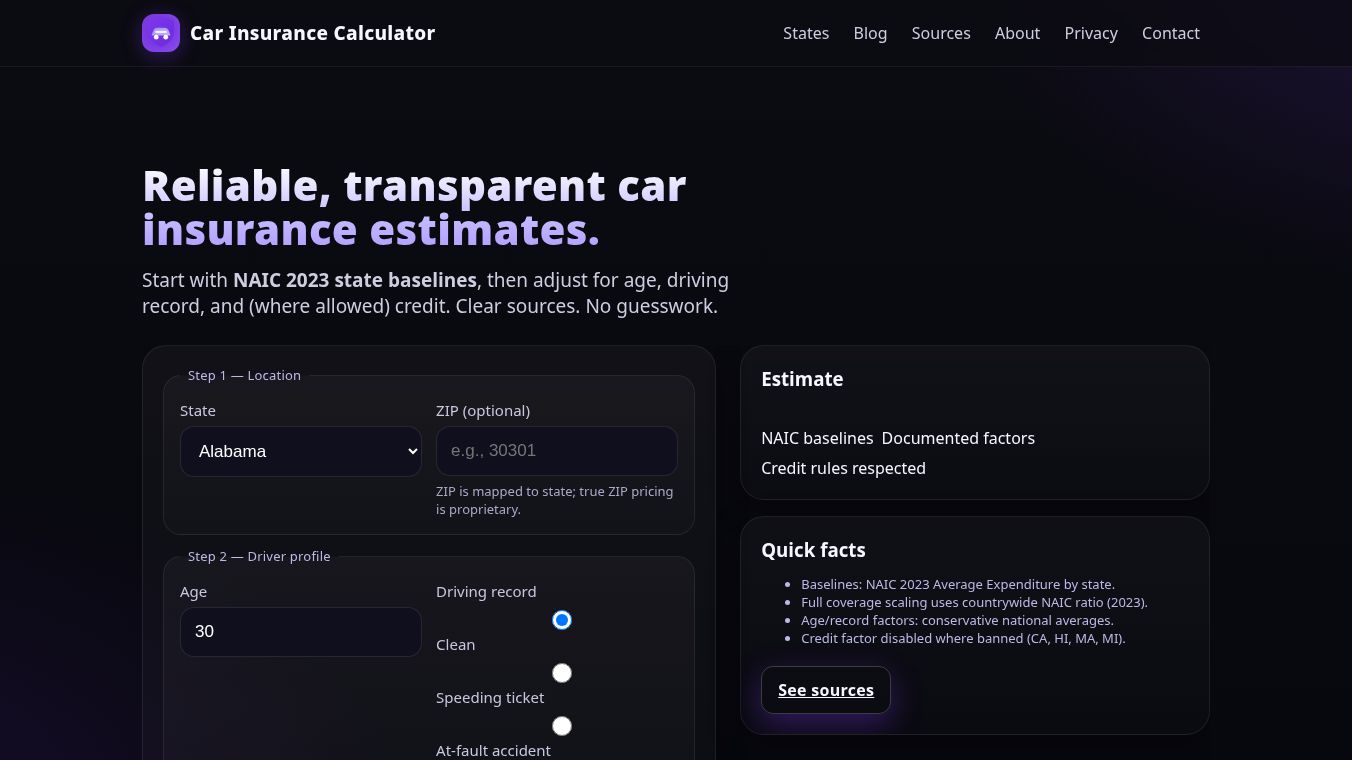Click the 'Age/record factors' fact line
The width and height of the screenshot is (1352, 760).
[957, 620]
